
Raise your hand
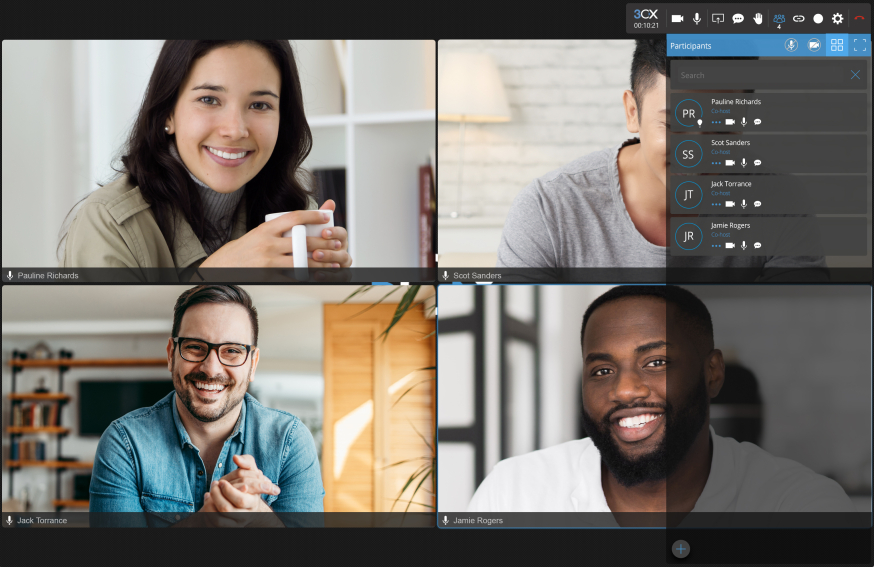point(758,18)
